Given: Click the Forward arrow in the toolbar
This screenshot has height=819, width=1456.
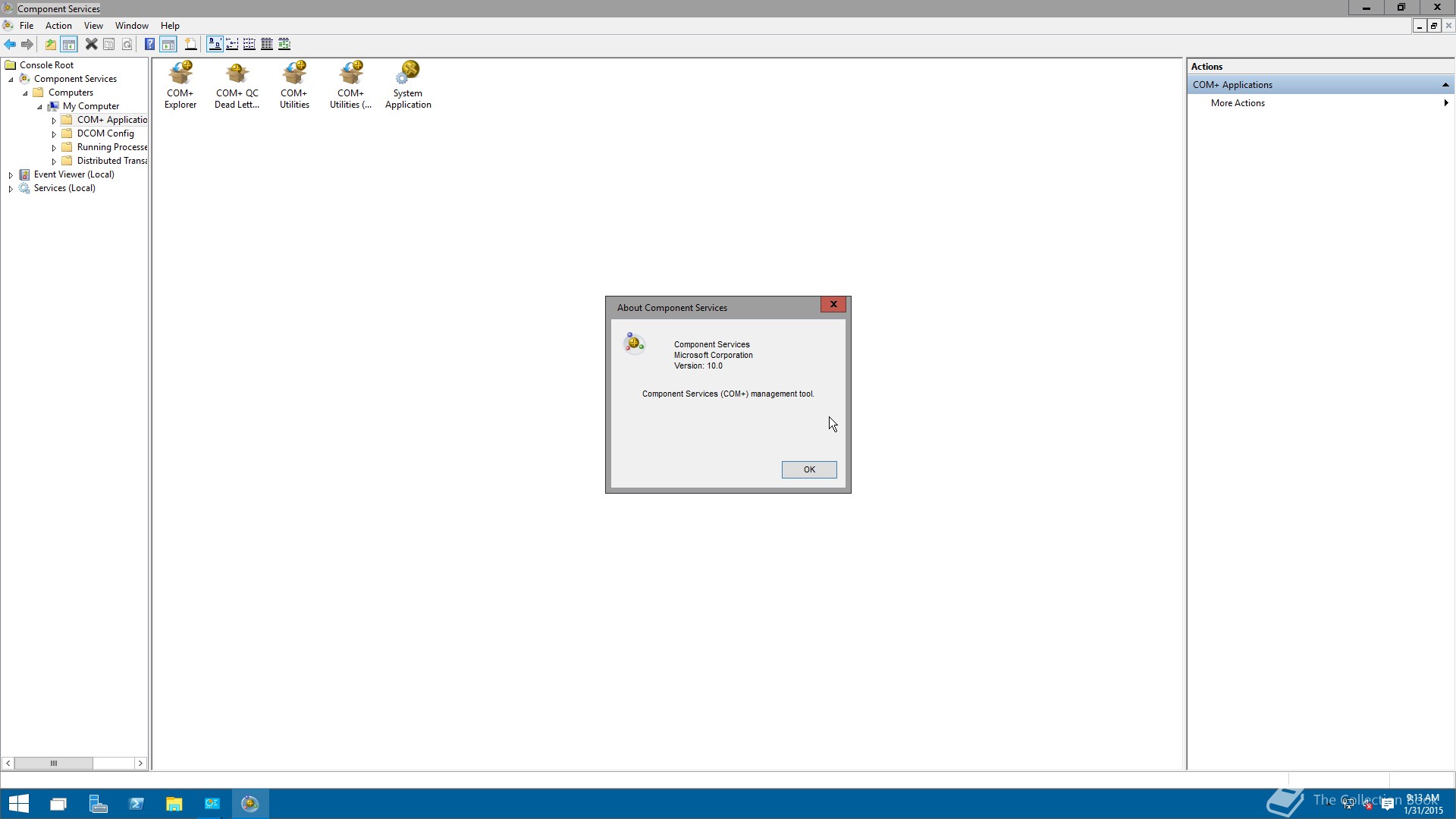Looking at the screenshot, I should [x=27, y=44].
